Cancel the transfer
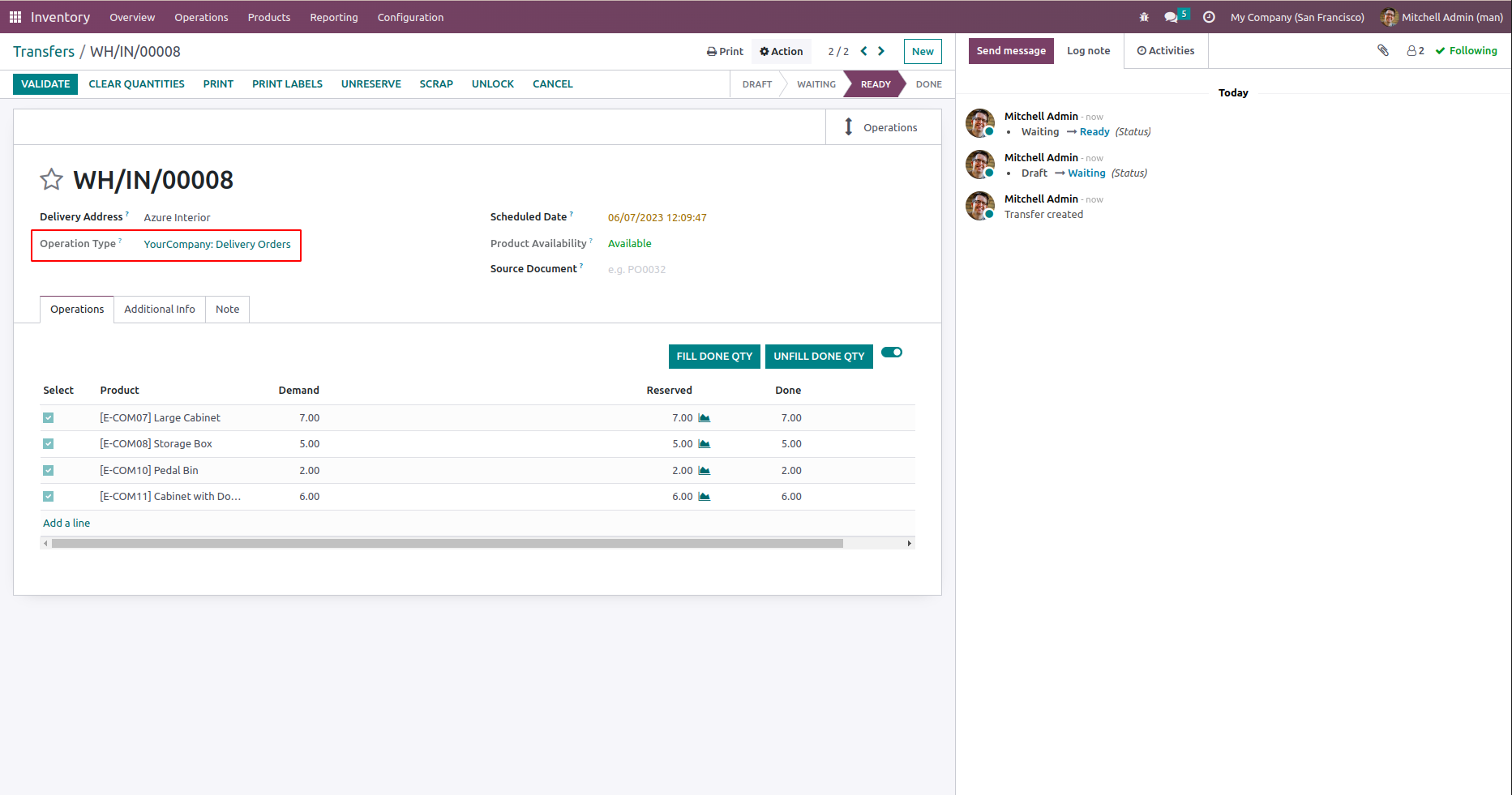This screenshot has width=1512, height=795. coord(553,84)
